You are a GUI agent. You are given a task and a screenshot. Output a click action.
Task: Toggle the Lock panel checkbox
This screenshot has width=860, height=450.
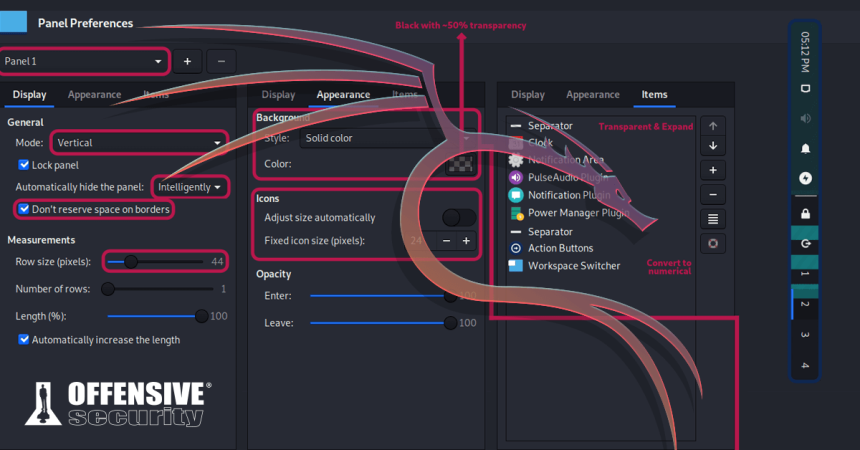(24, 164)
